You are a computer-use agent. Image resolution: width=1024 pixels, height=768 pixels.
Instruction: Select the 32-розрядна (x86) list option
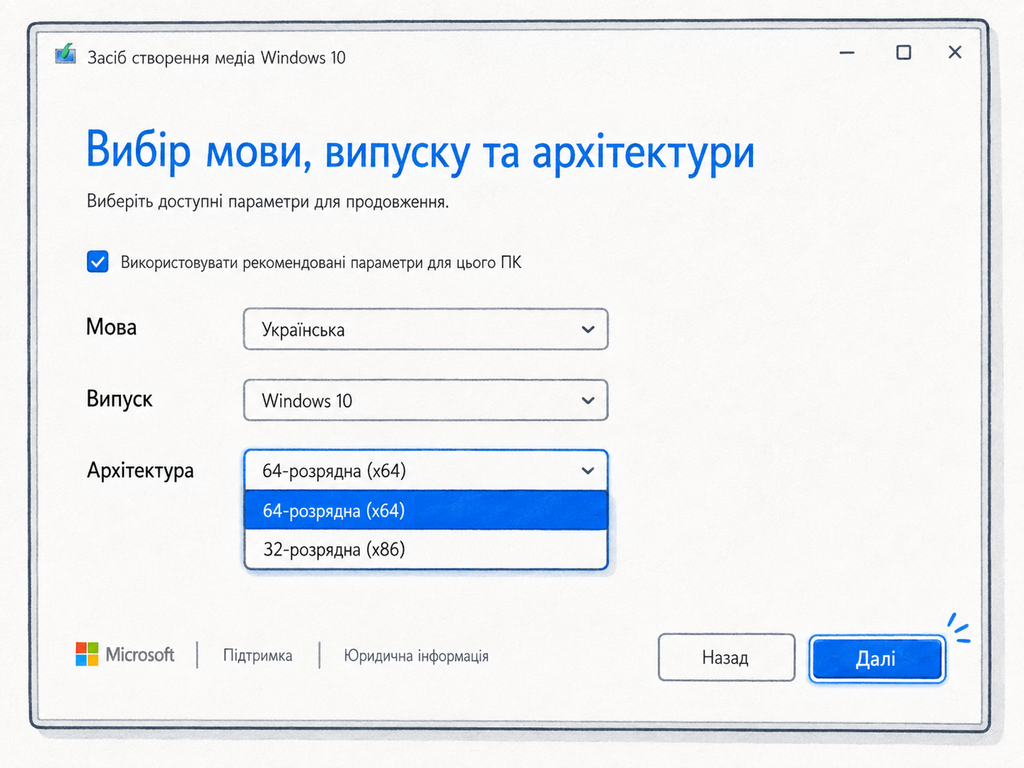click(426, 549)
